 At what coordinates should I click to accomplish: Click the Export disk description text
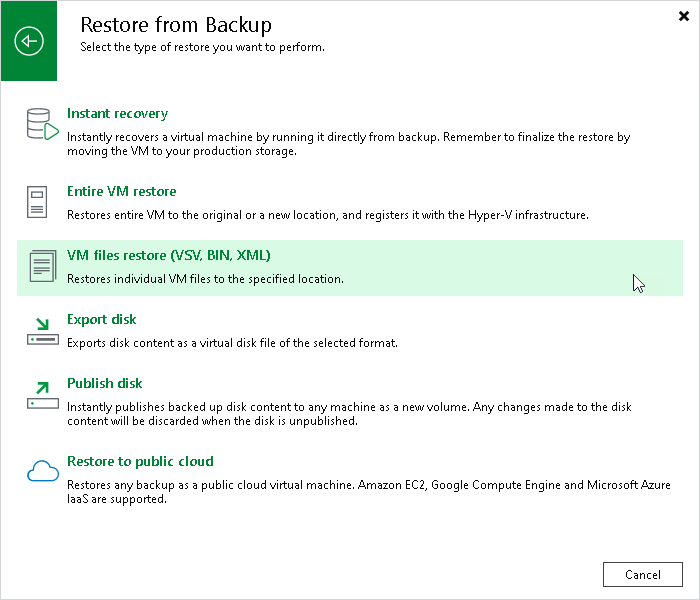click(x=232, y=343)
